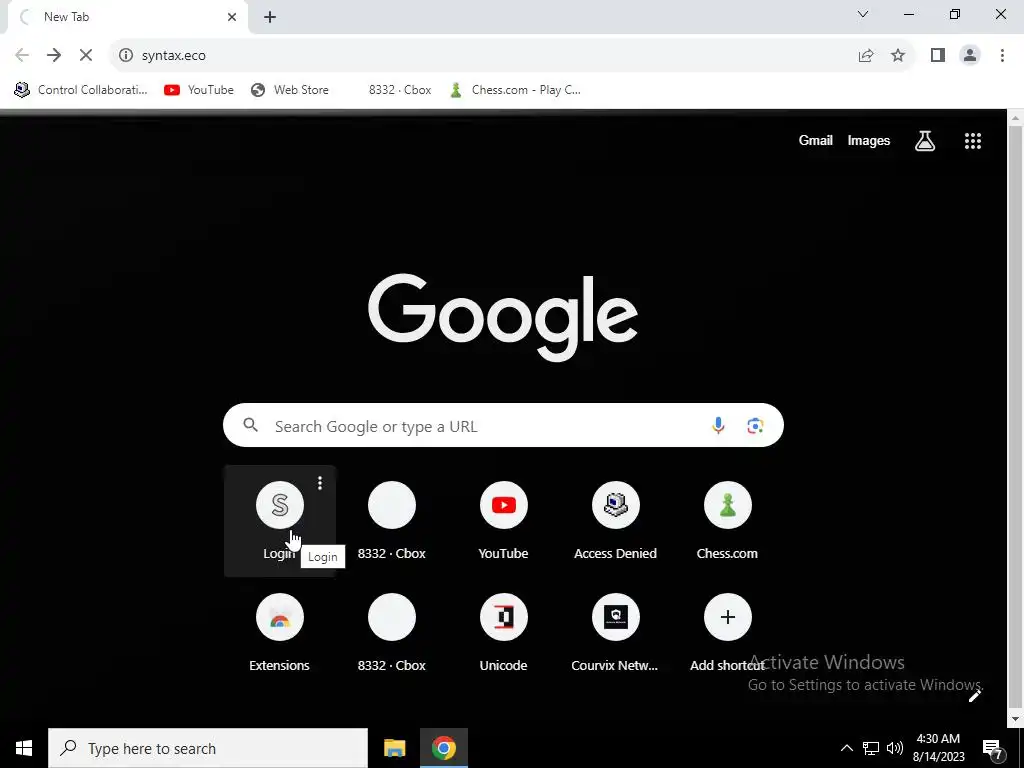Bookmark this tab with the star icon
1024x768 pixels.
pyautogui.click(x=898, y=56)
